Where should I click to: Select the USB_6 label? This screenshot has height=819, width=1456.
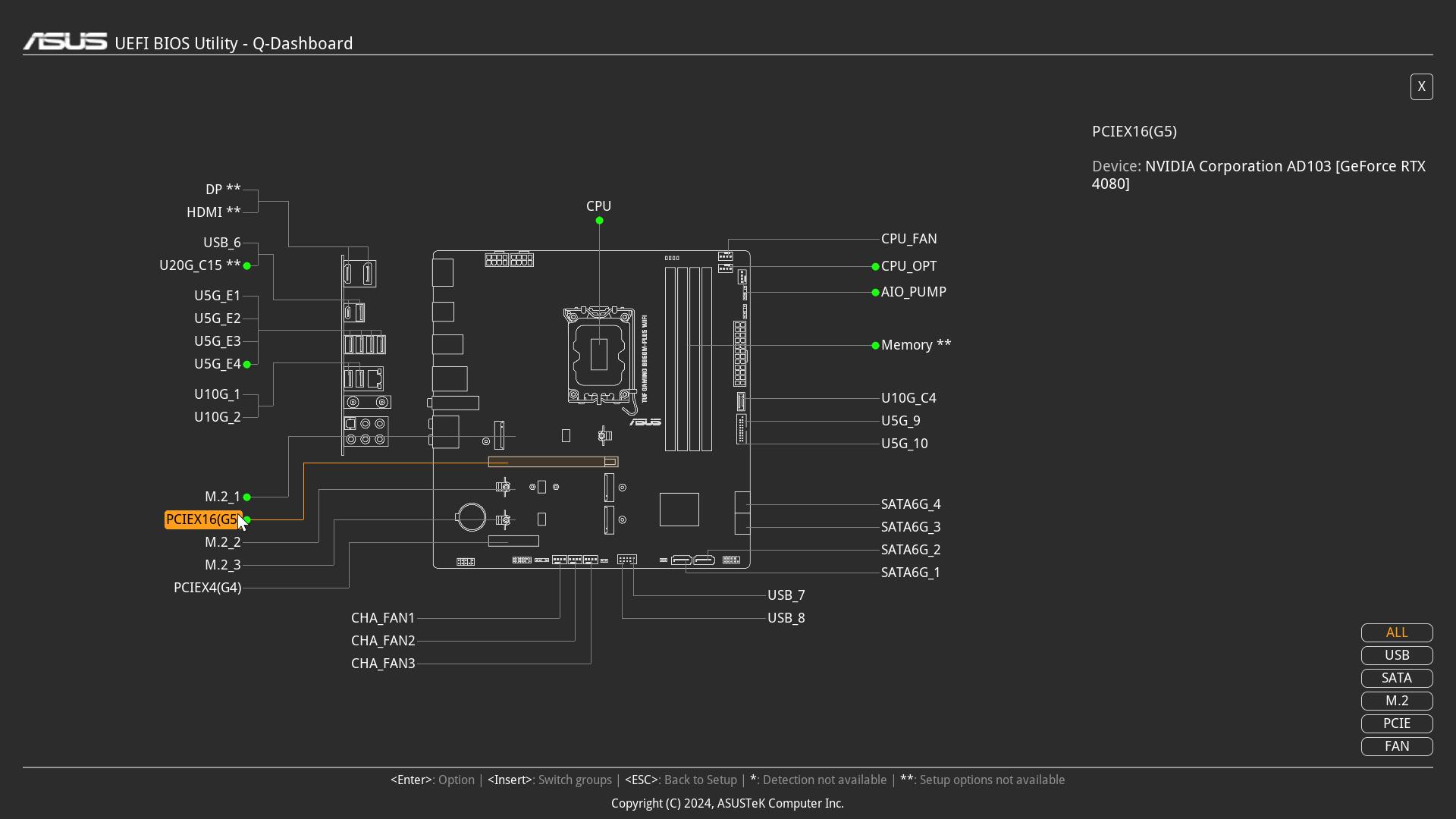coord(222,243)
